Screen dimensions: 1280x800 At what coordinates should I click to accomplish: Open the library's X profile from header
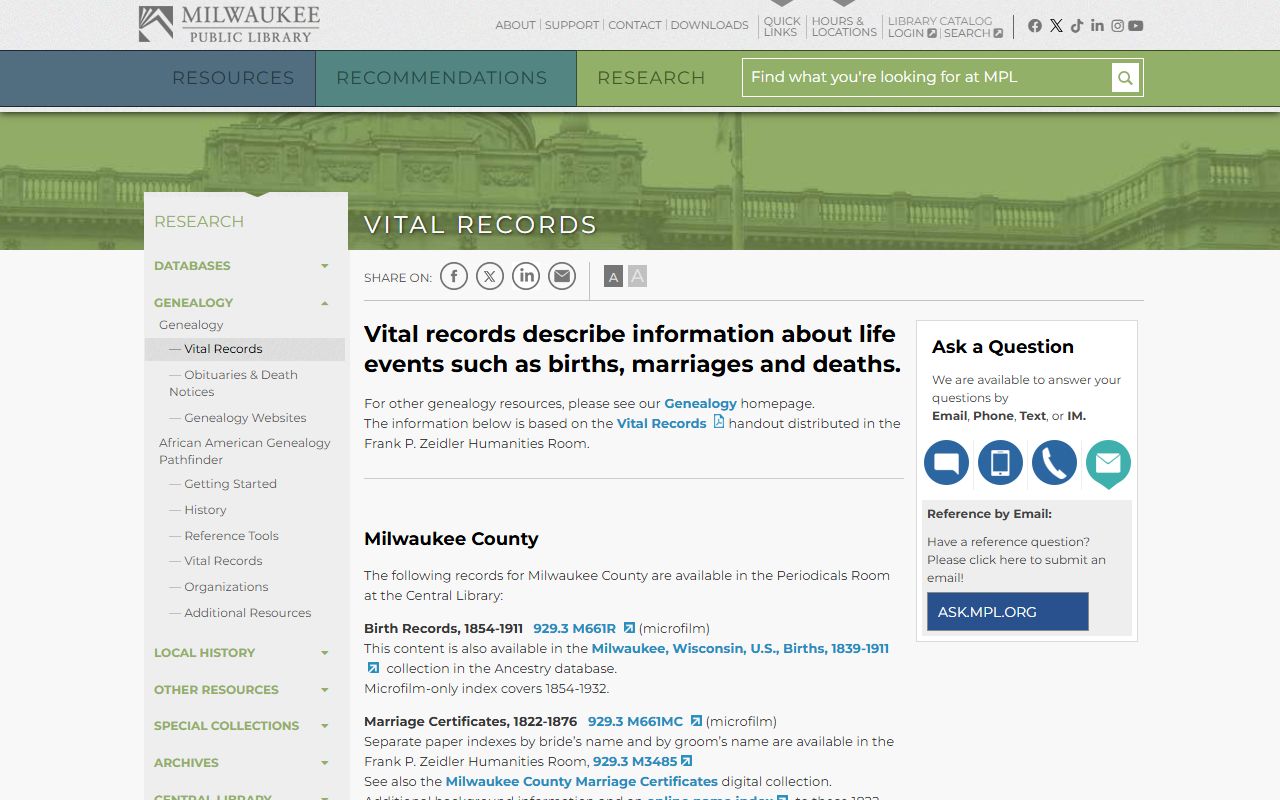pyautogui.click(x=1056, y=26)
